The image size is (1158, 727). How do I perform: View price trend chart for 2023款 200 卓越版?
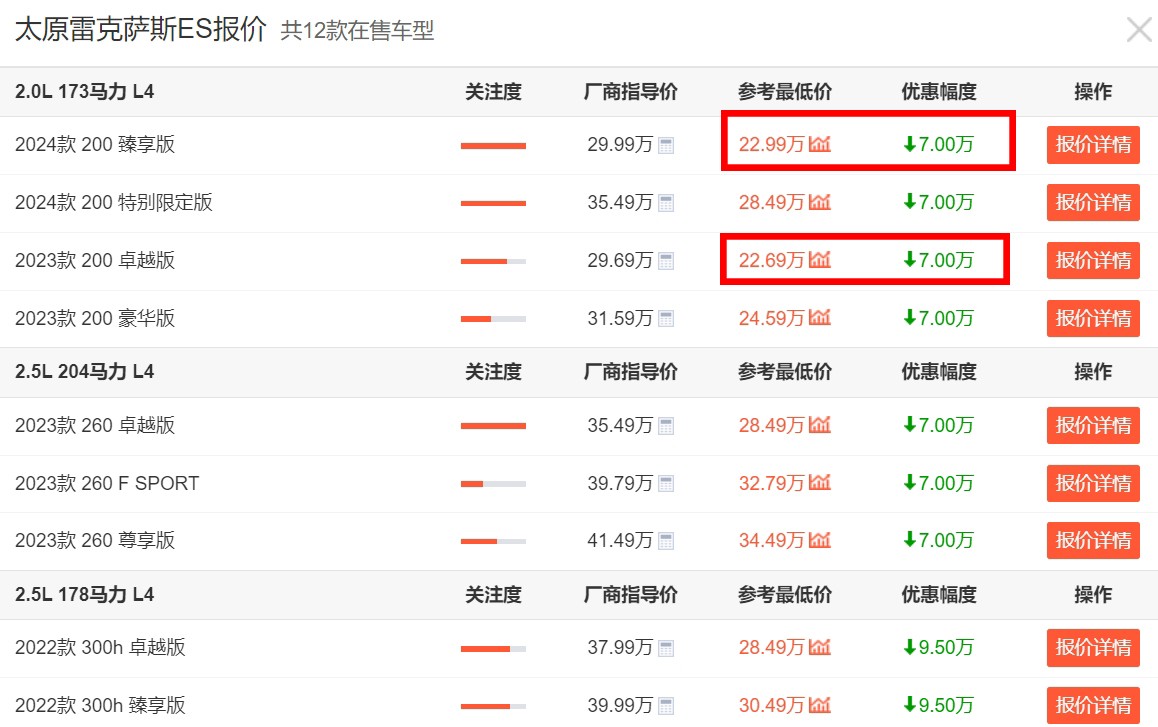tap(820, 260)
